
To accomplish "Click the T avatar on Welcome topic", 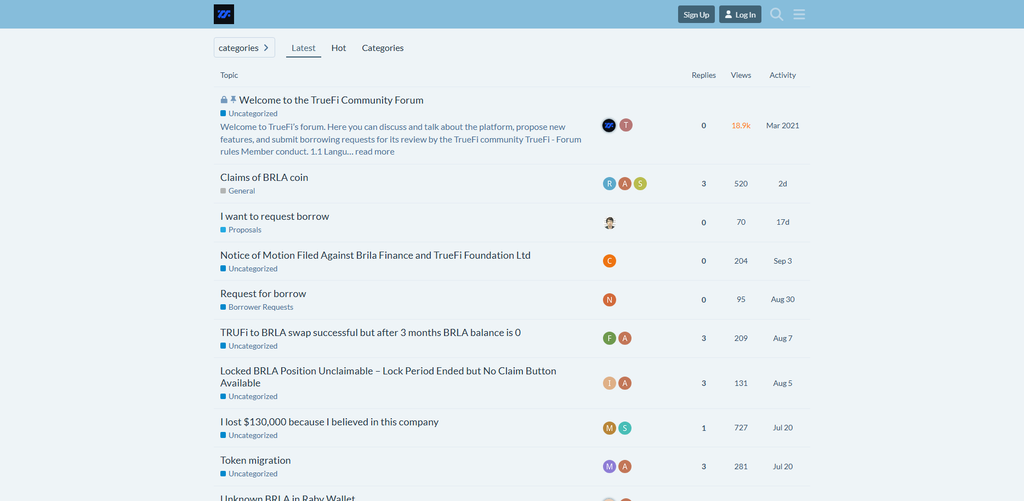I will click(626, 125).
